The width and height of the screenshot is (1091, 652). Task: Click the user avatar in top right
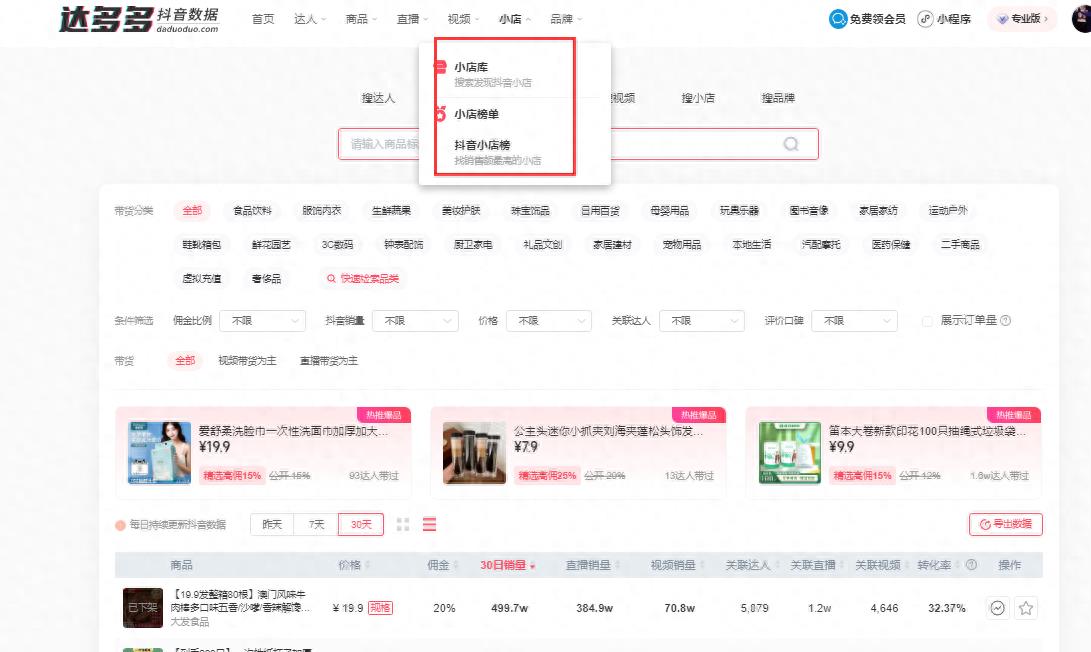1082,19
